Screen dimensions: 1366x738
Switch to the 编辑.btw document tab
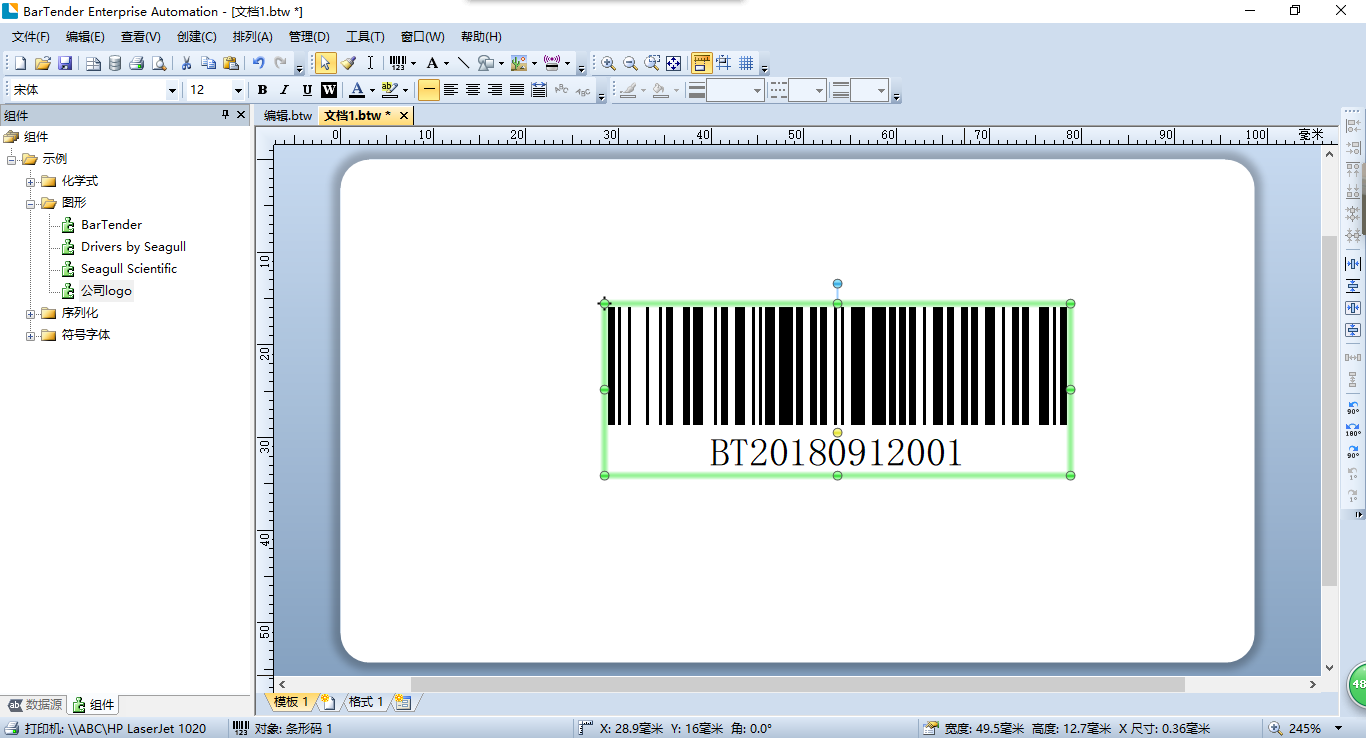[x=288, y=116]
